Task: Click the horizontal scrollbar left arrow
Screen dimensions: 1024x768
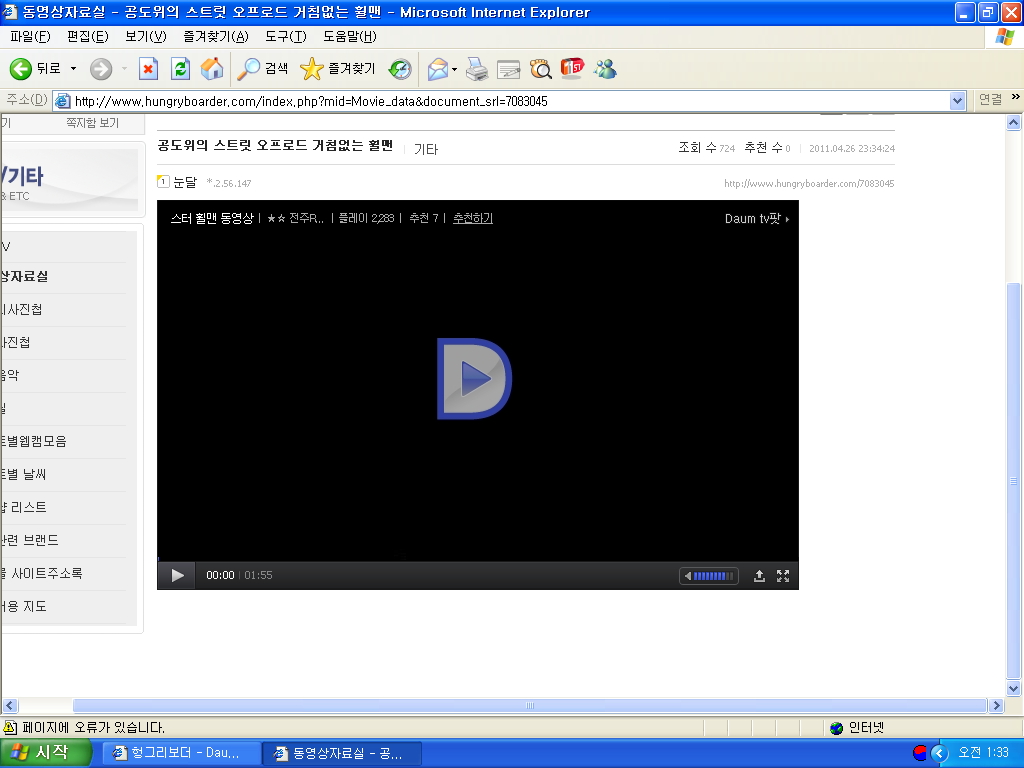Action: point(10,705)
